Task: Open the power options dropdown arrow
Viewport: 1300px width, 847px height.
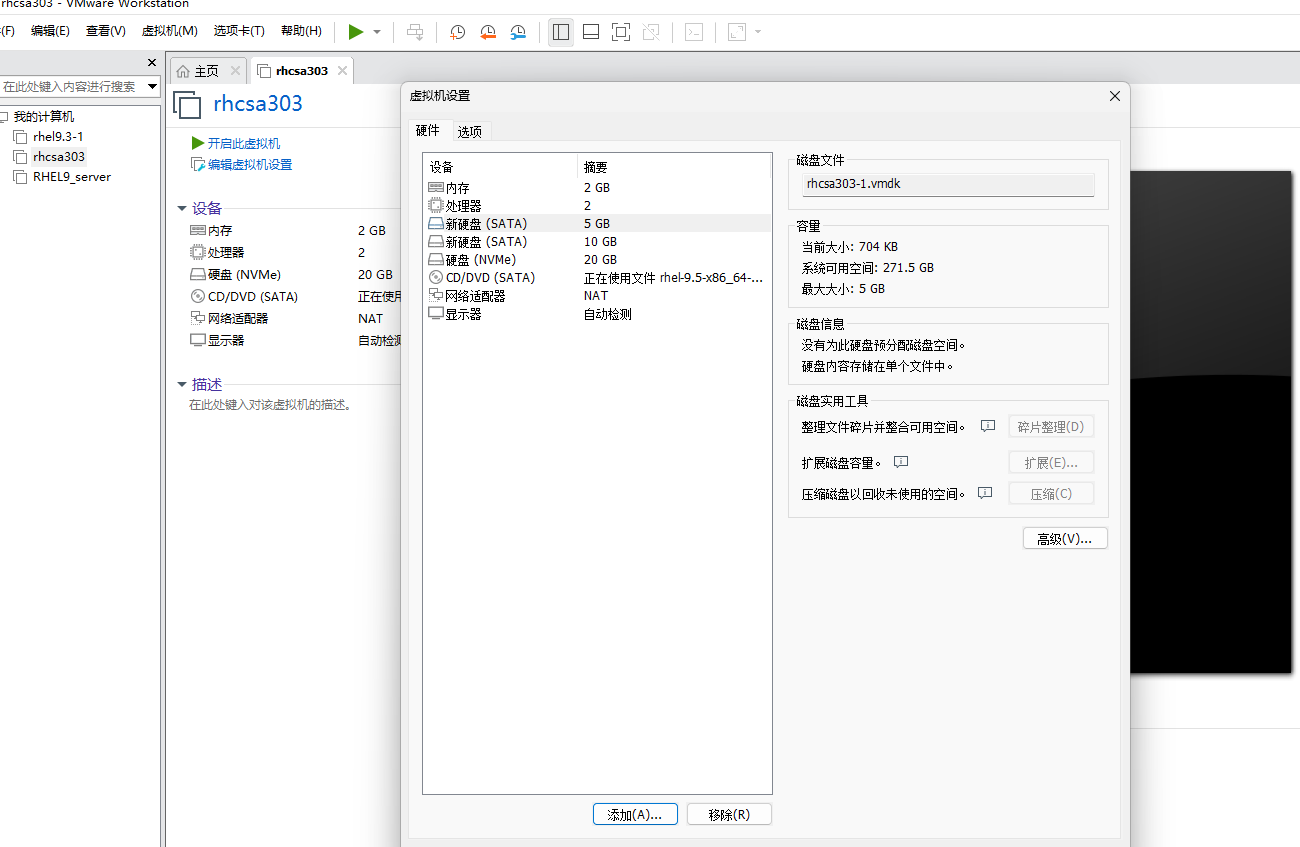Action: coord(377,32)
